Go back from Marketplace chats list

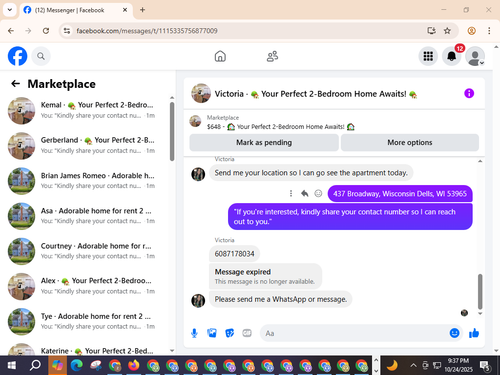pyautogui.click(x=16, y=83)
